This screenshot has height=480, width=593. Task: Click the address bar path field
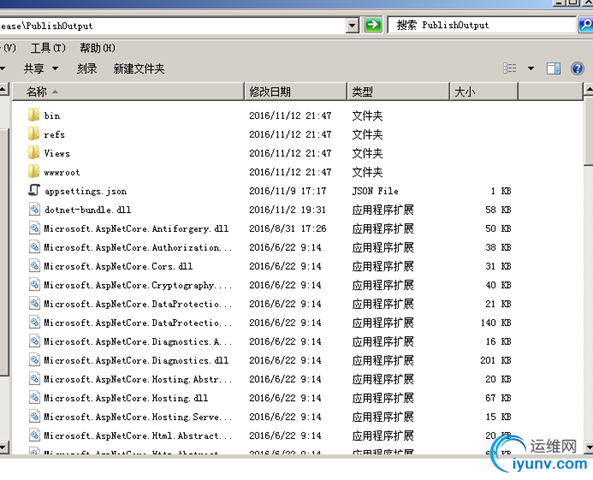coord(172,25)
